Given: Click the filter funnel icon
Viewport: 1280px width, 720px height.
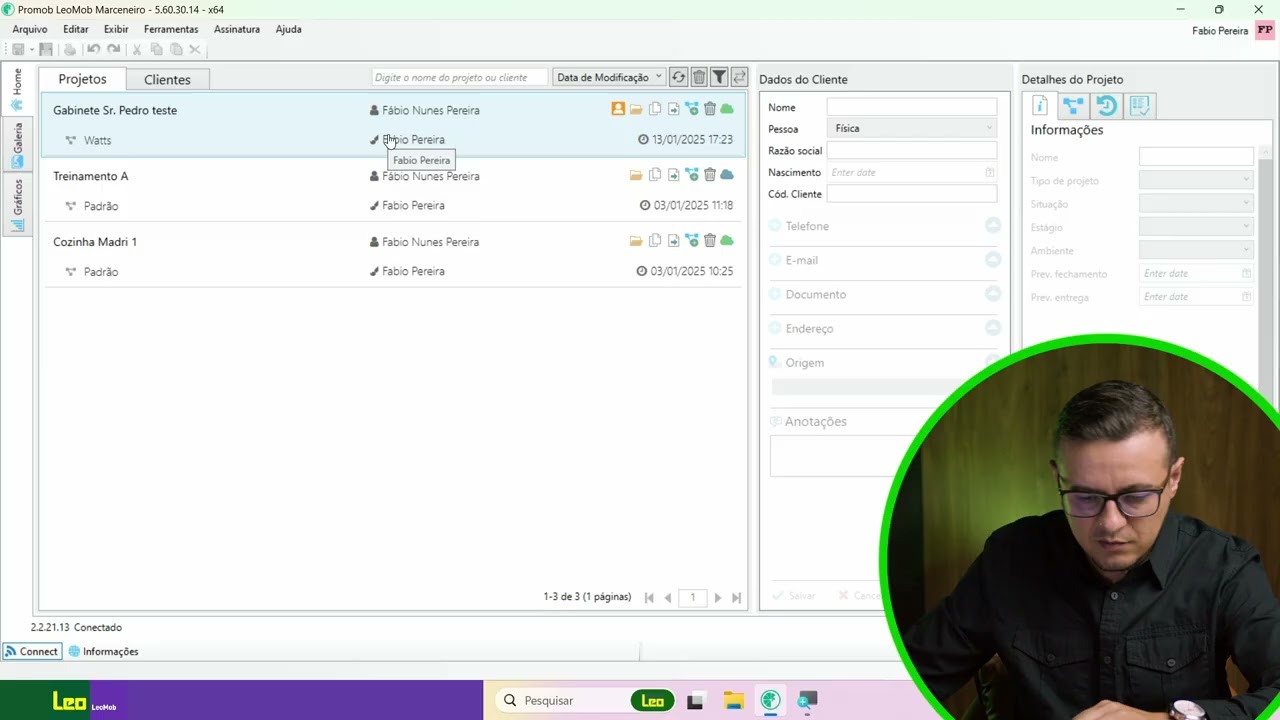Looking at the screenshot, I should 719,77.
